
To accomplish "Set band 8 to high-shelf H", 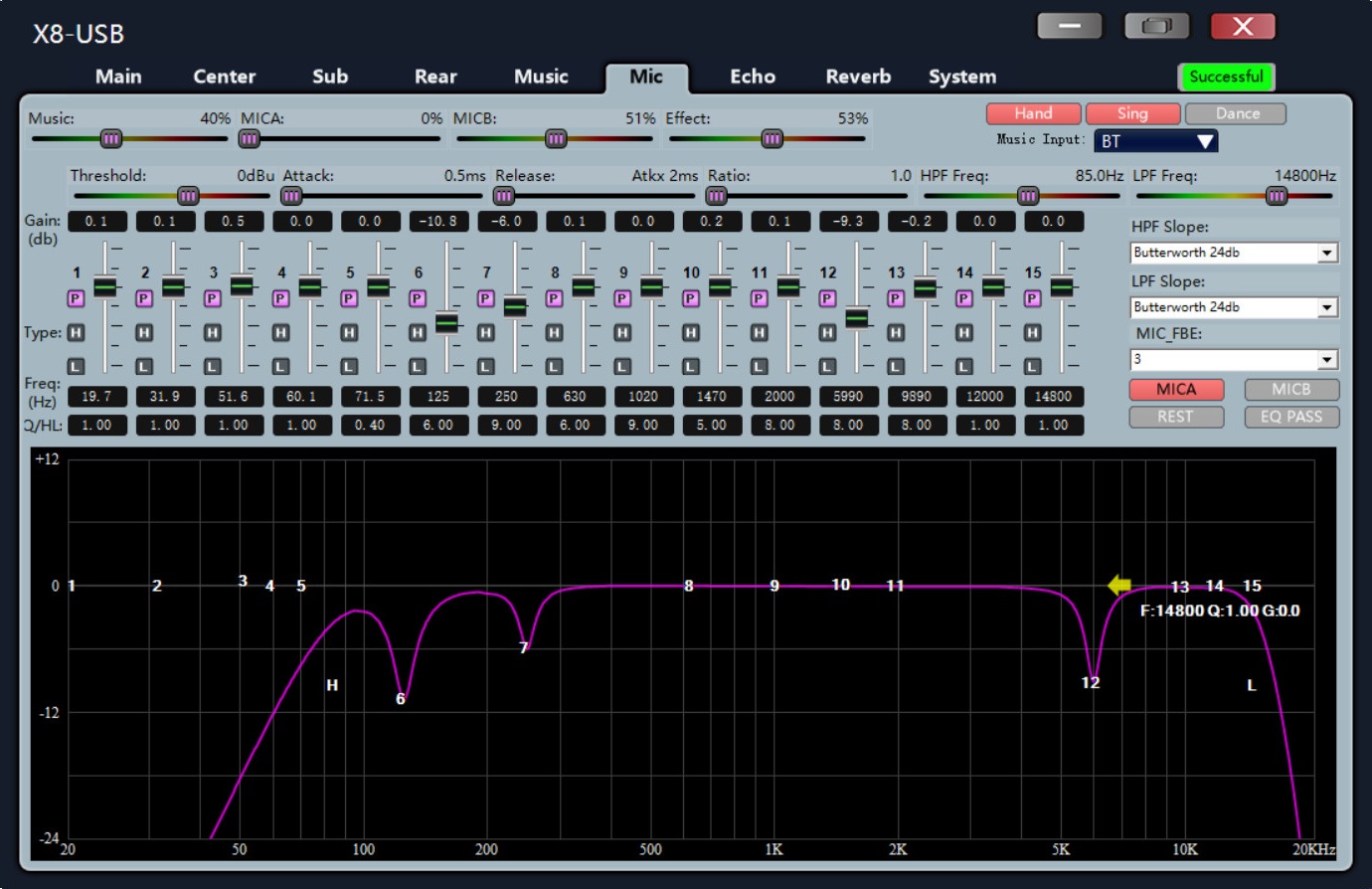I will (555, 332).
